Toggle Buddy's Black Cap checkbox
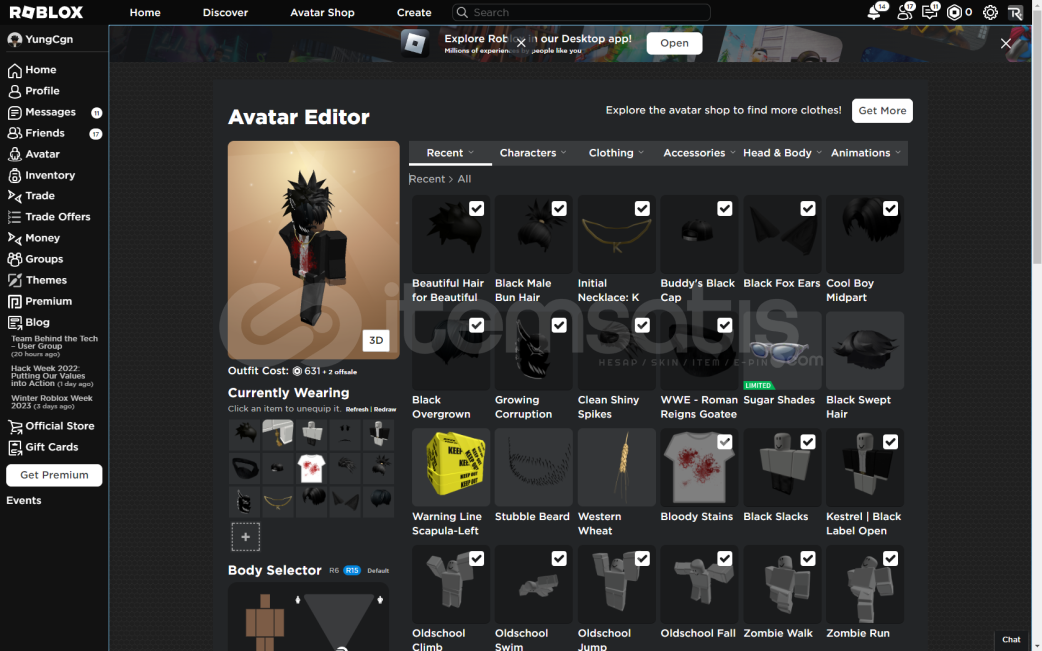1042x651 pixels. click(x=724, y=209)
